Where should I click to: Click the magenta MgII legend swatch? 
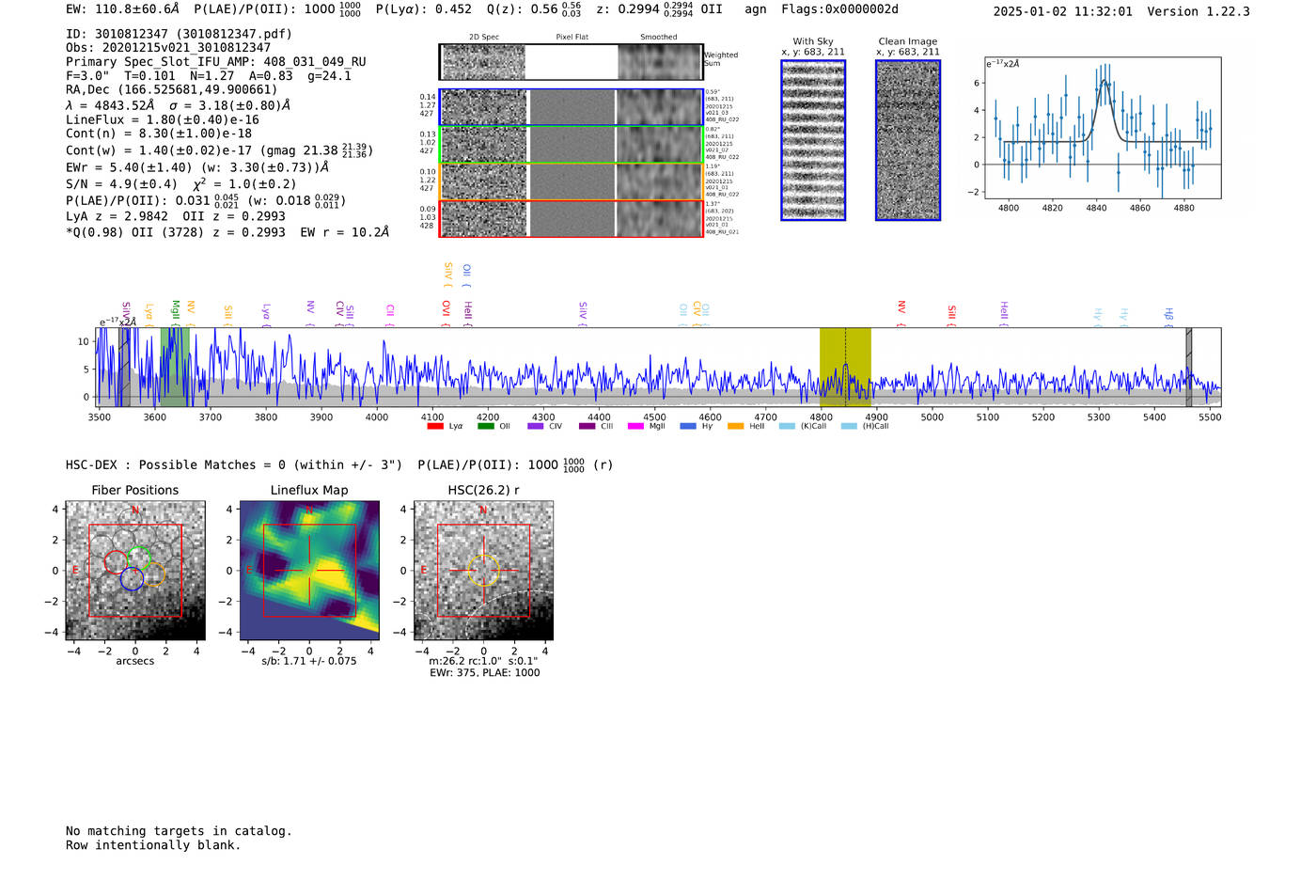pyautogui.click(x=635, y=426)
